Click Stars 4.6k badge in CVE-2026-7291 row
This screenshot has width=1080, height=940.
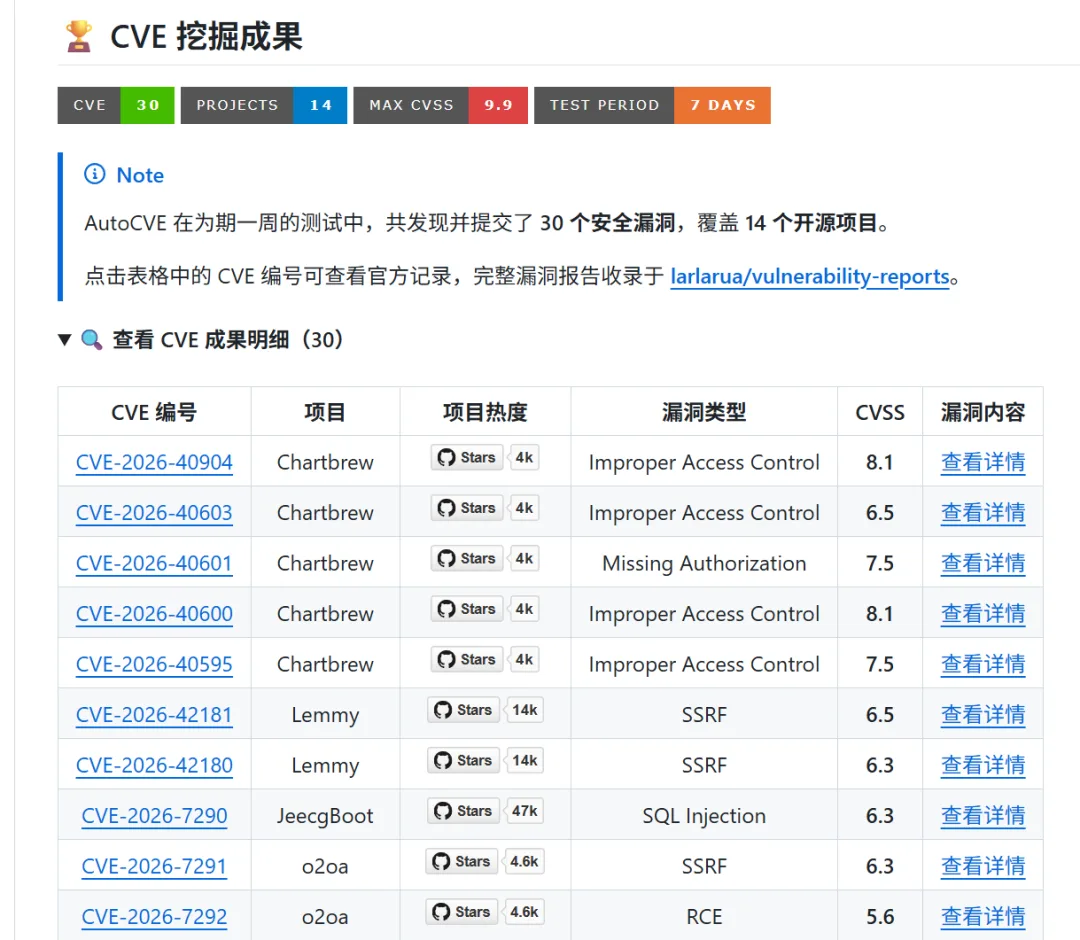485,861
